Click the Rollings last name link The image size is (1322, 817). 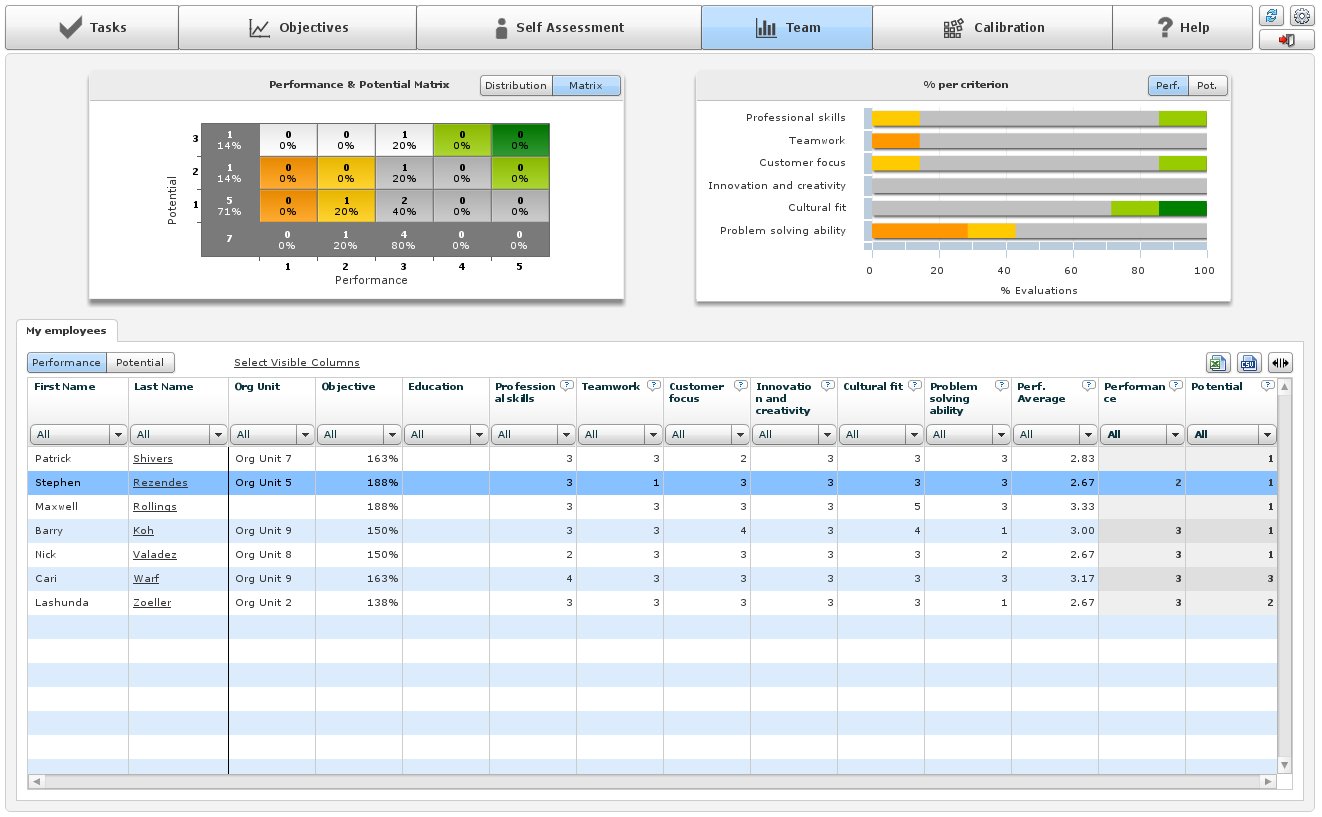155,507
